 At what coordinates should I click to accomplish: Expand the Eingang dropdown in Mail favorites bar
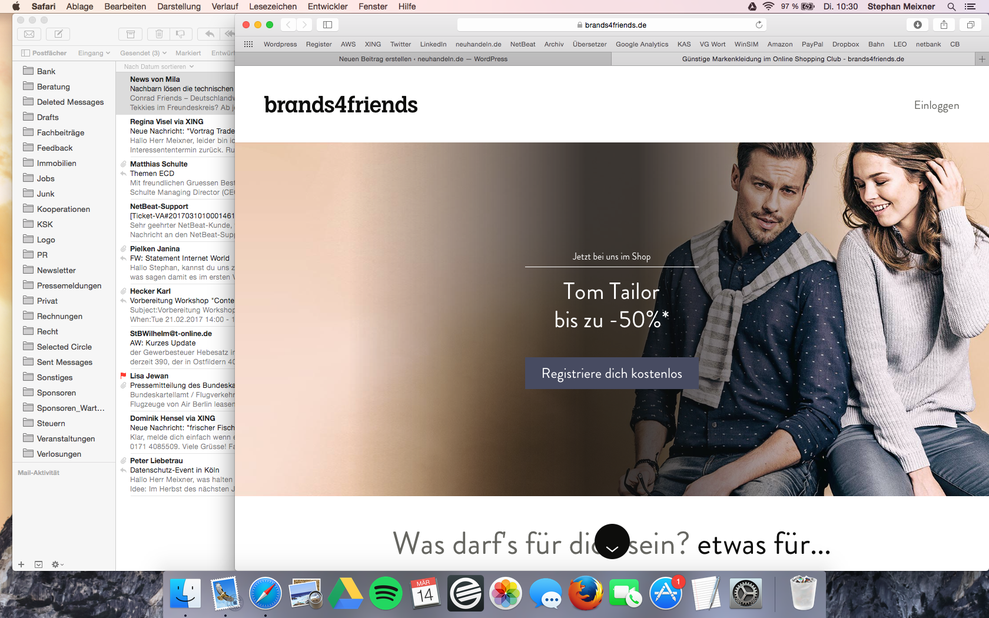[94, 53]
